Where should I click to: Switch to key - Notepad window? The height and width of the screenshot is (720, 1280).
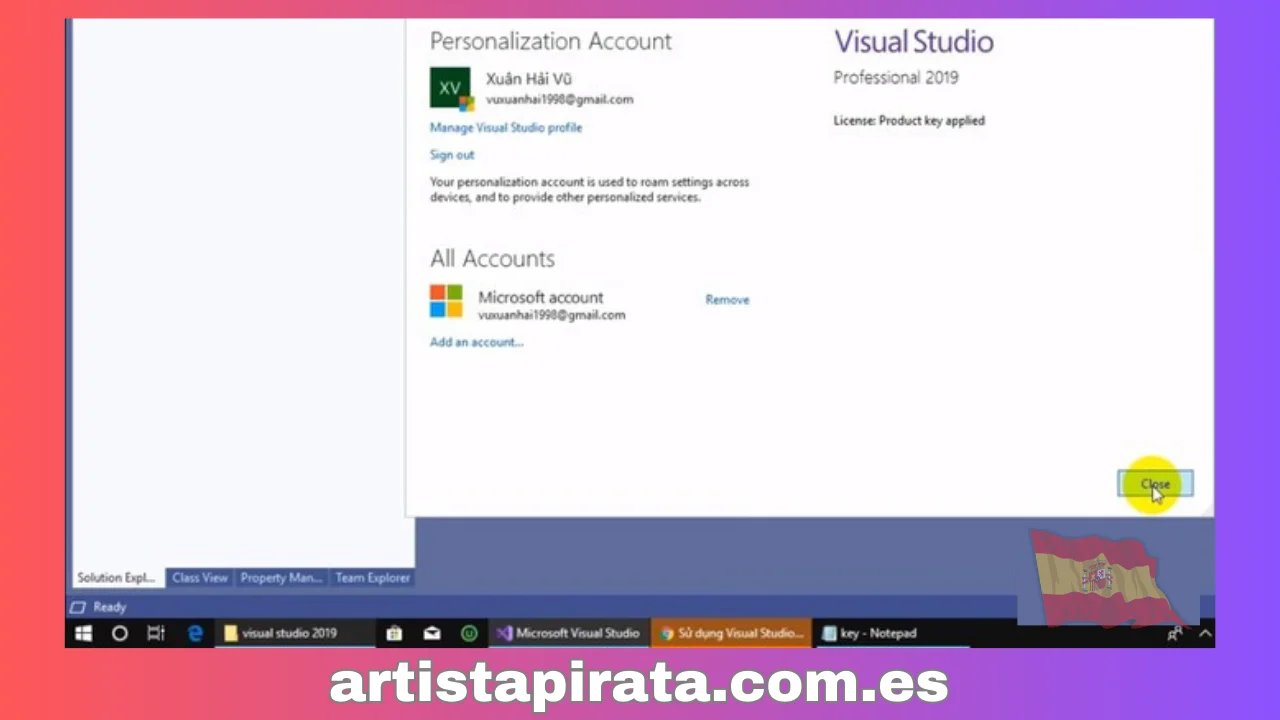(868, 633)
